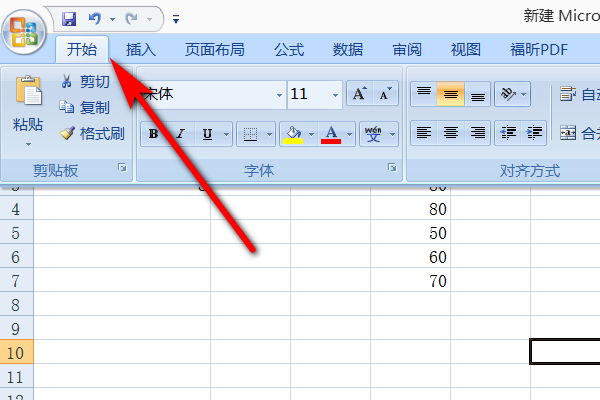
Task: Open underline style dropdown
Action: 226,134
